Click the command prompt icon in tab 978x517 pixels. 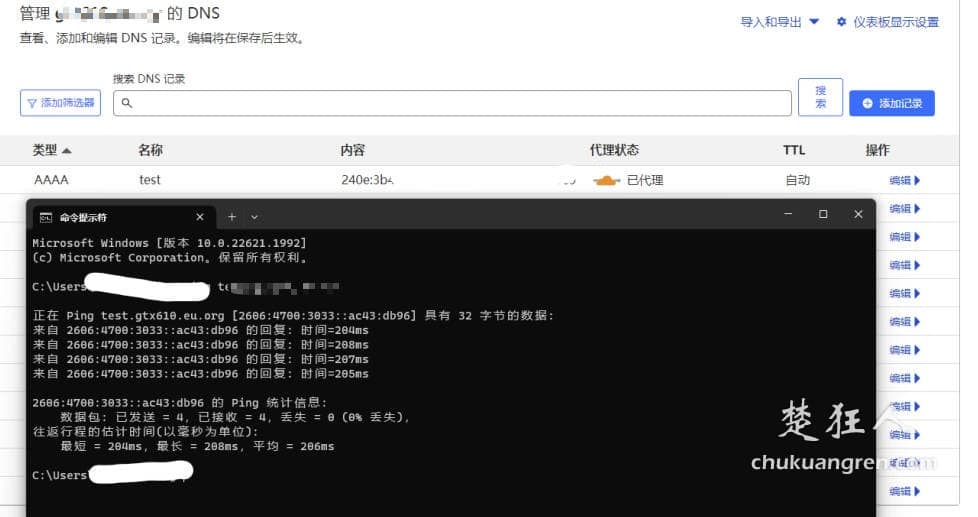(46, 217)
